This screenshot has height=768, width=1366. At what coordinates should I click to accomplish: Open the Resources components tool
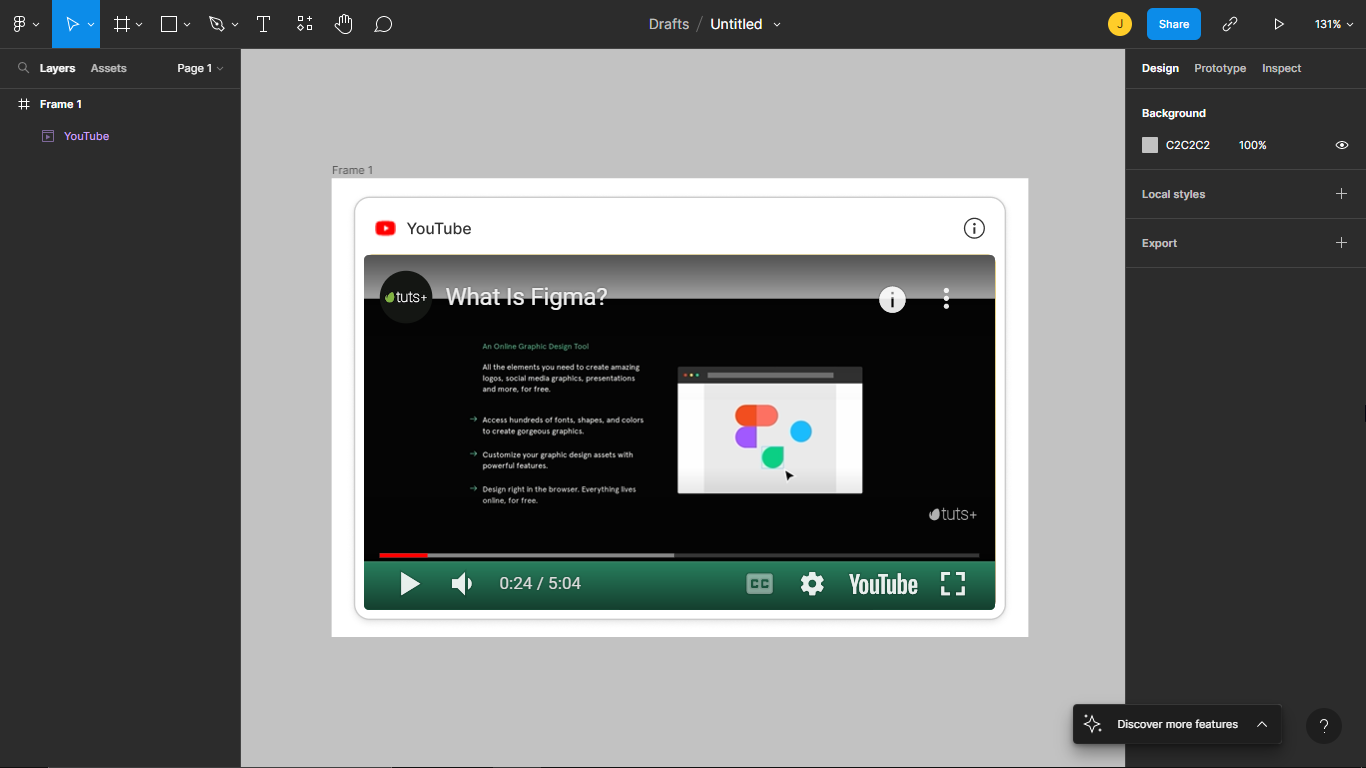click(305, 24)
